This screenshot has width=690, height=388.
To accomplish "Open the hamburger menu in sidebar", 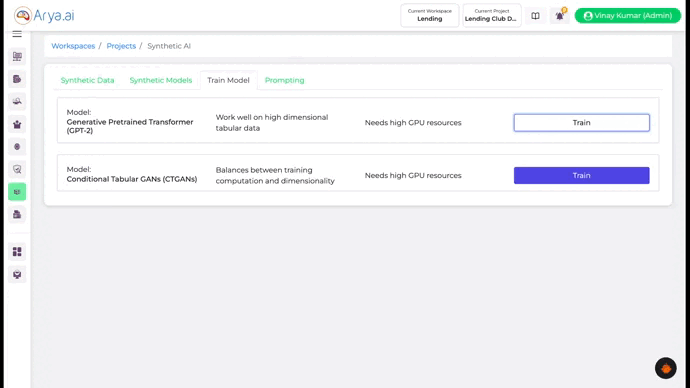I will pyautogui.click(x=17, y=34).
